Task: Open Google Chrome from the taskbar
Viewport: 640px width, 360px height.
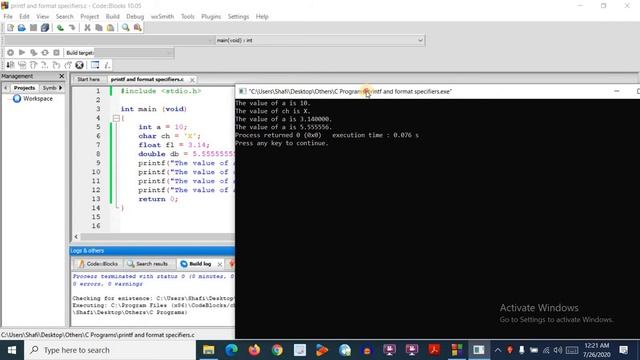Action: point(277,350)
